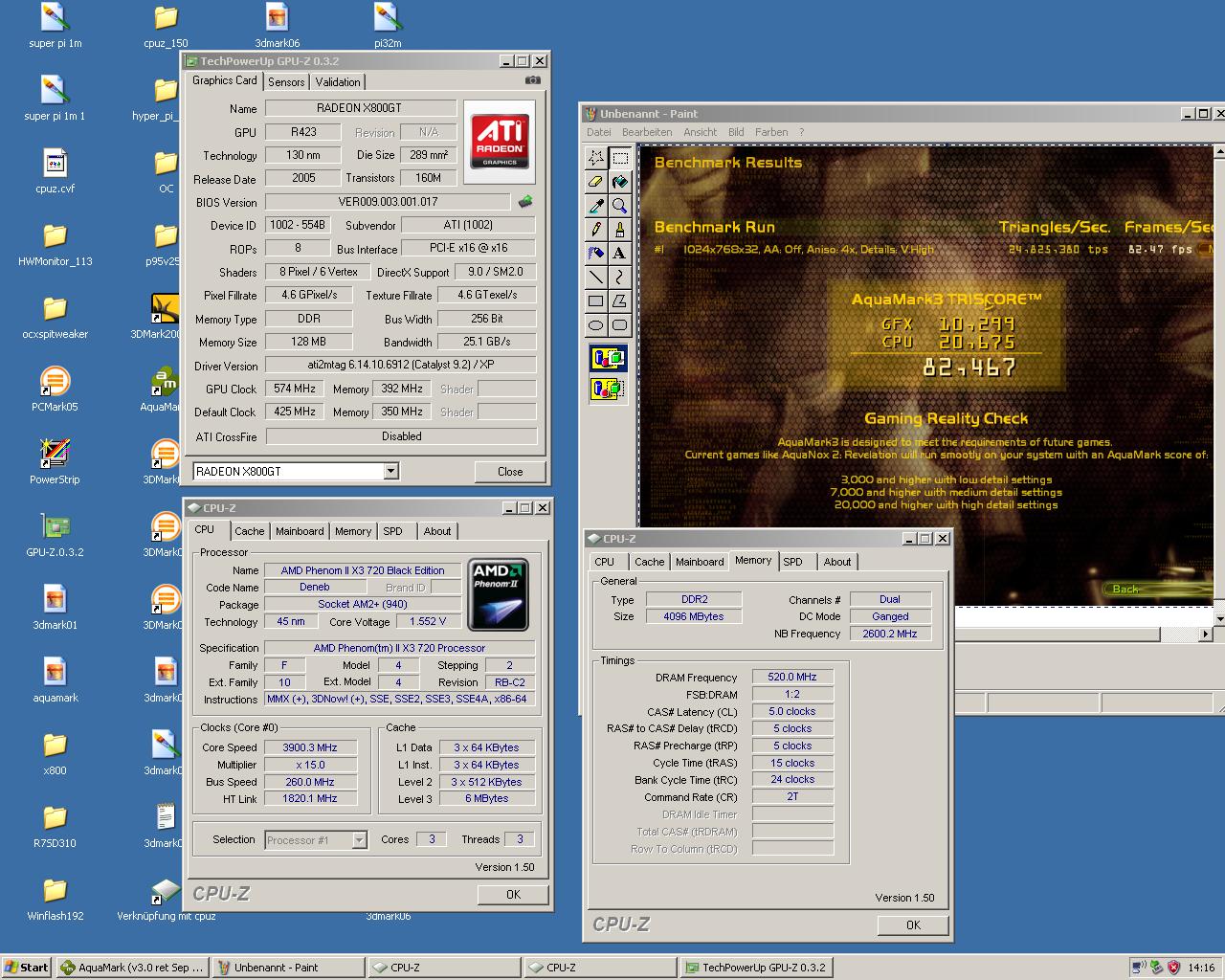Open SPD tab in right CPU-Z window
Image resolution: width=1225 pixels, height=980 pixels.
pyautogui.click(x=793, y=562)
